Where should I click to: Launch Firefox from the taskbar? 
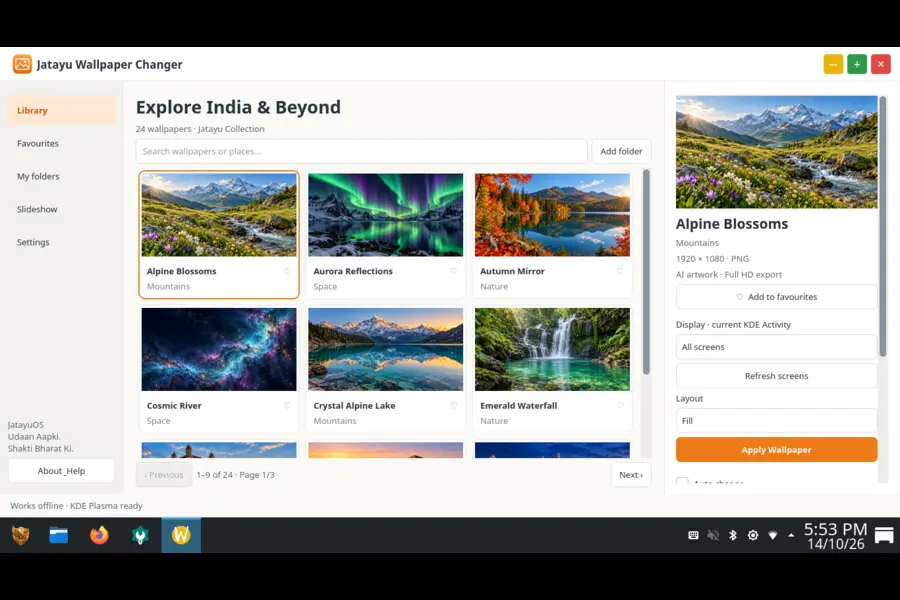click(99, 535)
